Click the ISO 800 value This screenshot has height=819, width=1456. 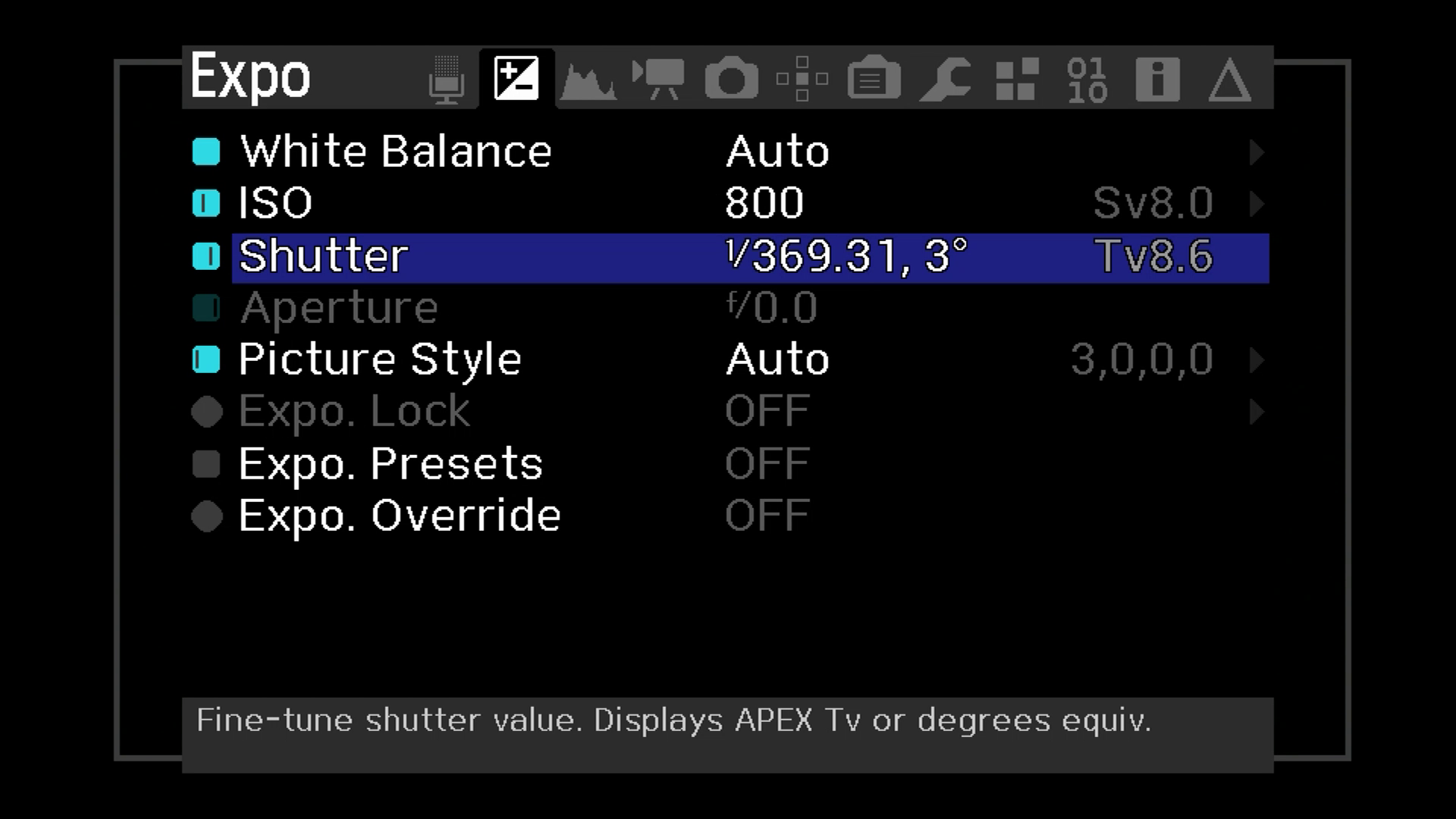[x=764, y=203]
